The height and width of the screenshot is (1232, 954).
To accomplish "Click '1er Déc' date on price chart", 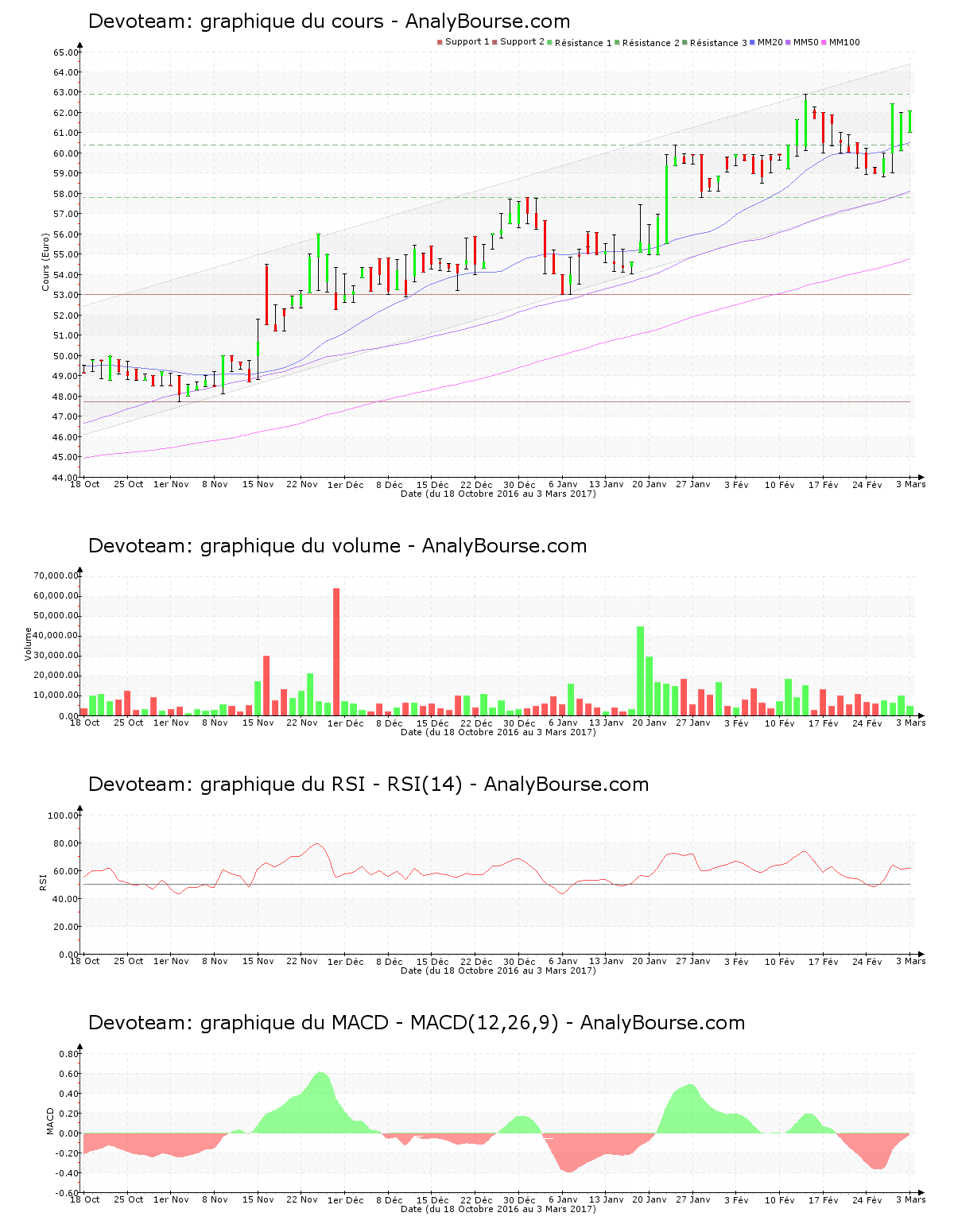I will click(346, 485).
